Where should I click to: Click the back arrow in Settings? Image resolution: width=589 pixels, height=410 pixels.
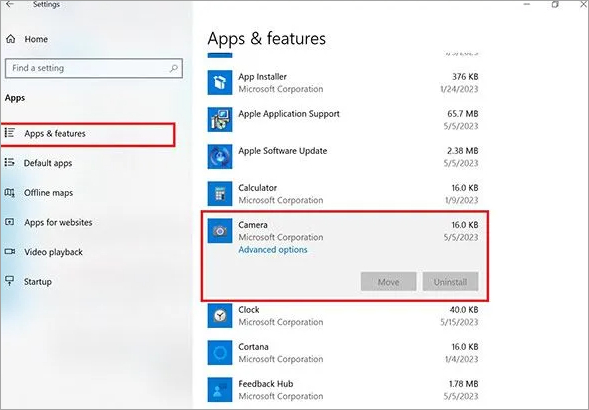tap(10, 4)
